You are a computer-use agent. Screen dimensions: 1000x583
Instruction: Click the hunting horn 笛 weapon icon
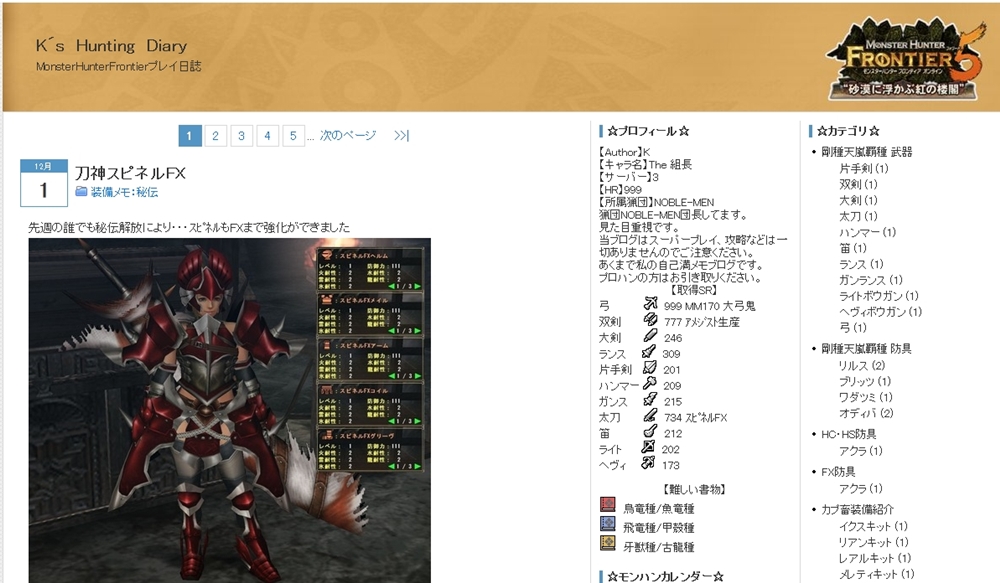pos(649,431)
